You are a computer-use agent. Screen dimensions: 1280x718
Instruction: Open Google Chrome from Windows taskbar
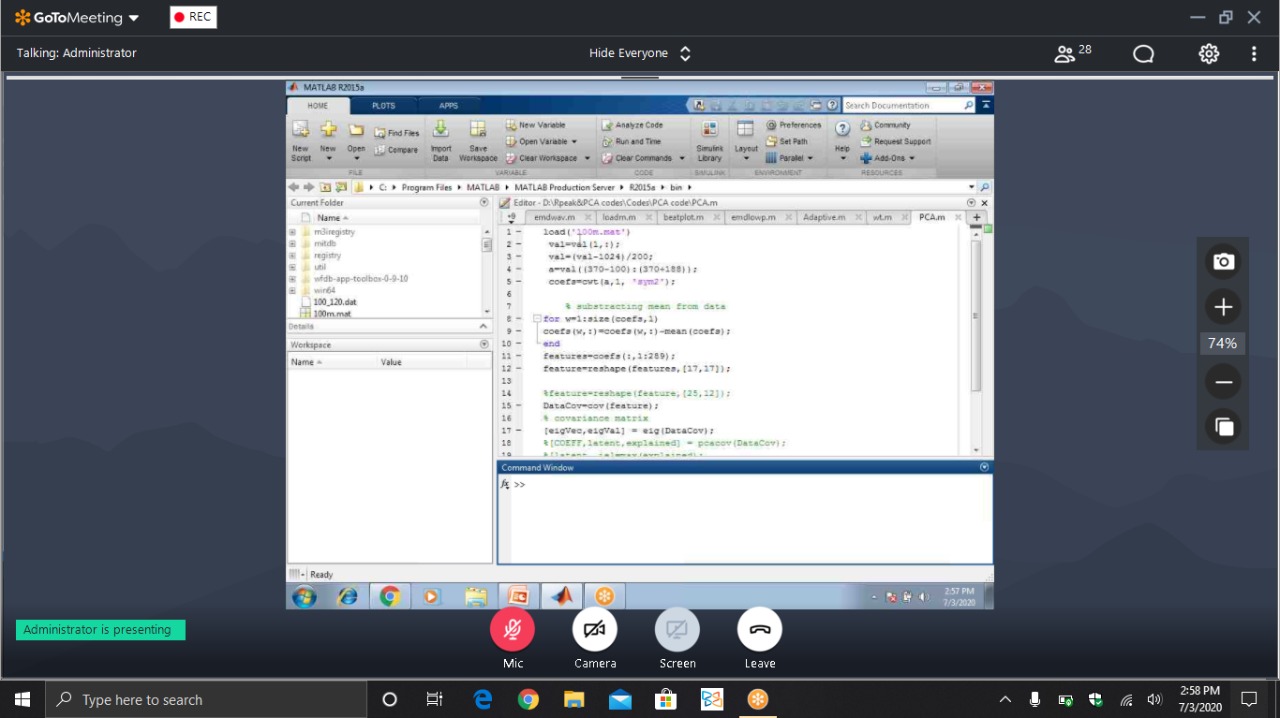(x=528, y=700)
